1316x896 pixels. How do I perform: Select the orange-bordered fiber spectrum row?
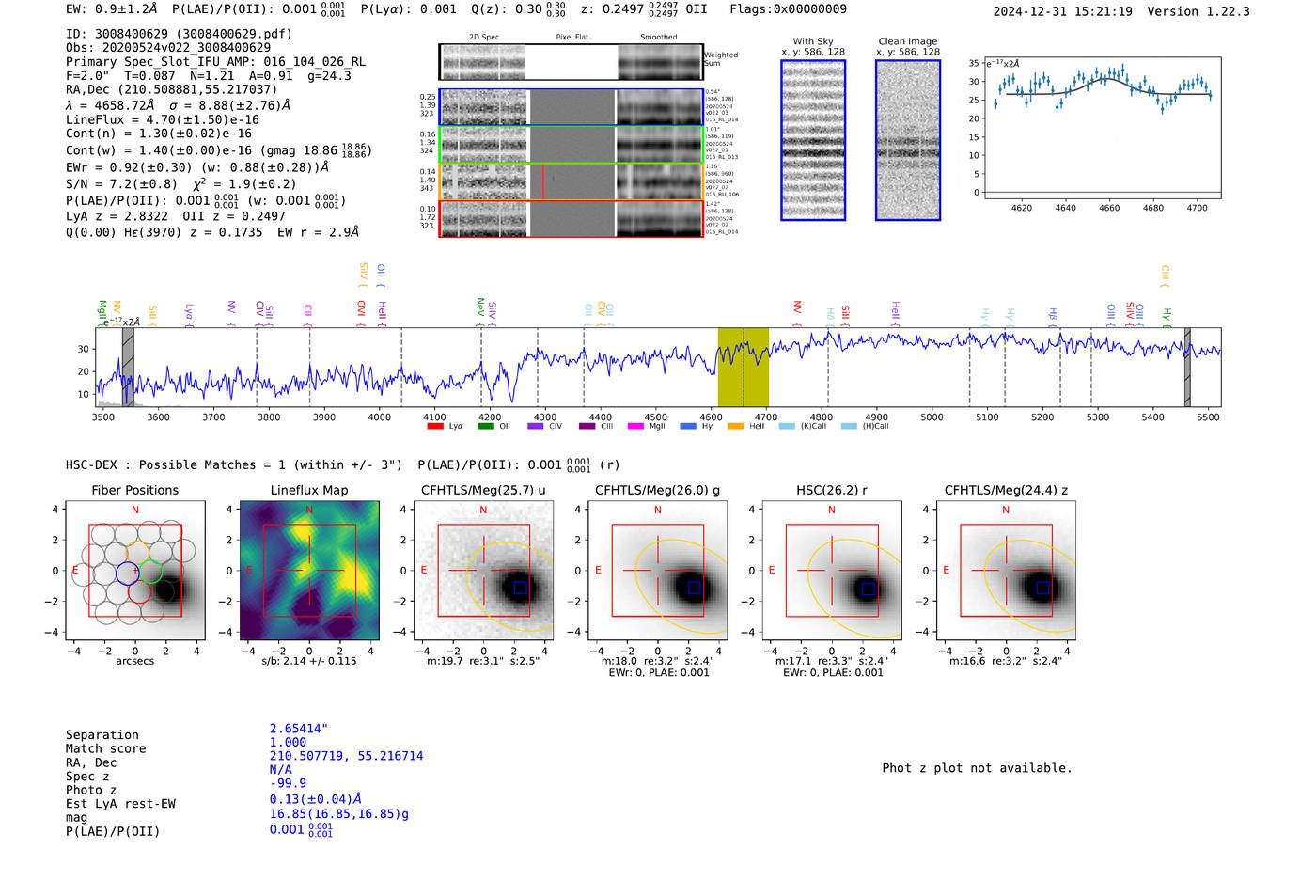[x=572, y=181]
